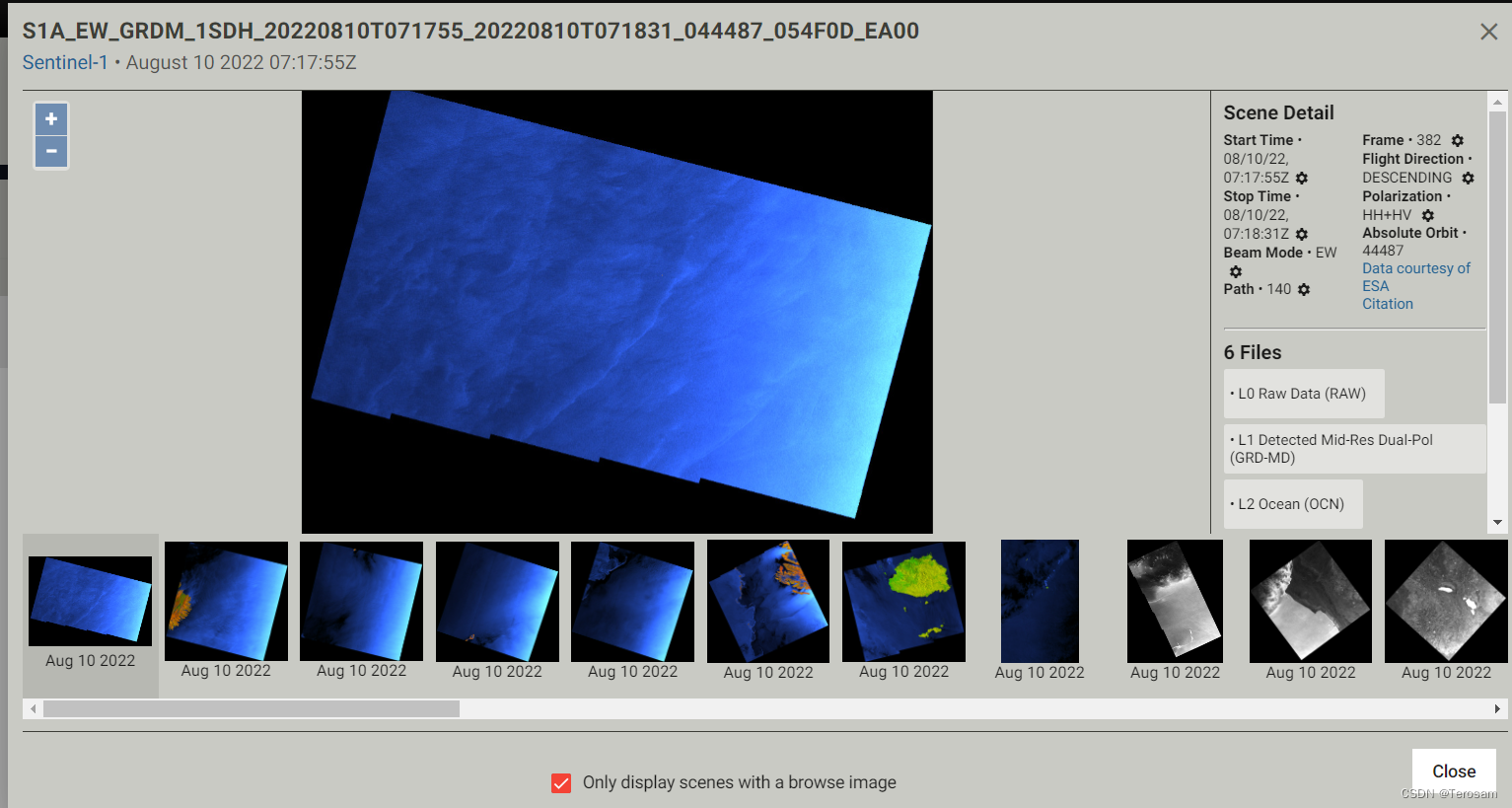Select the L2 Ocean (OCN) file
The image size is (1512, 808).
point(1293,503)
